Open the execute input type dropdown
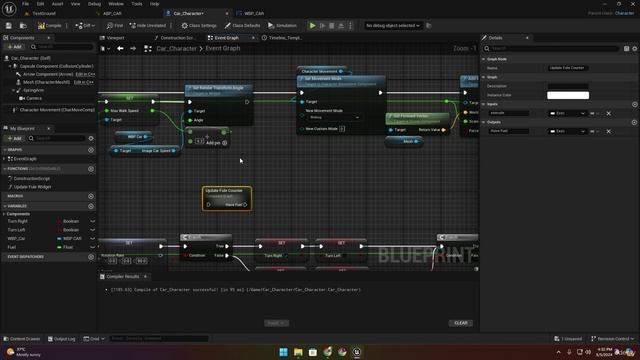 pos(568,113)
